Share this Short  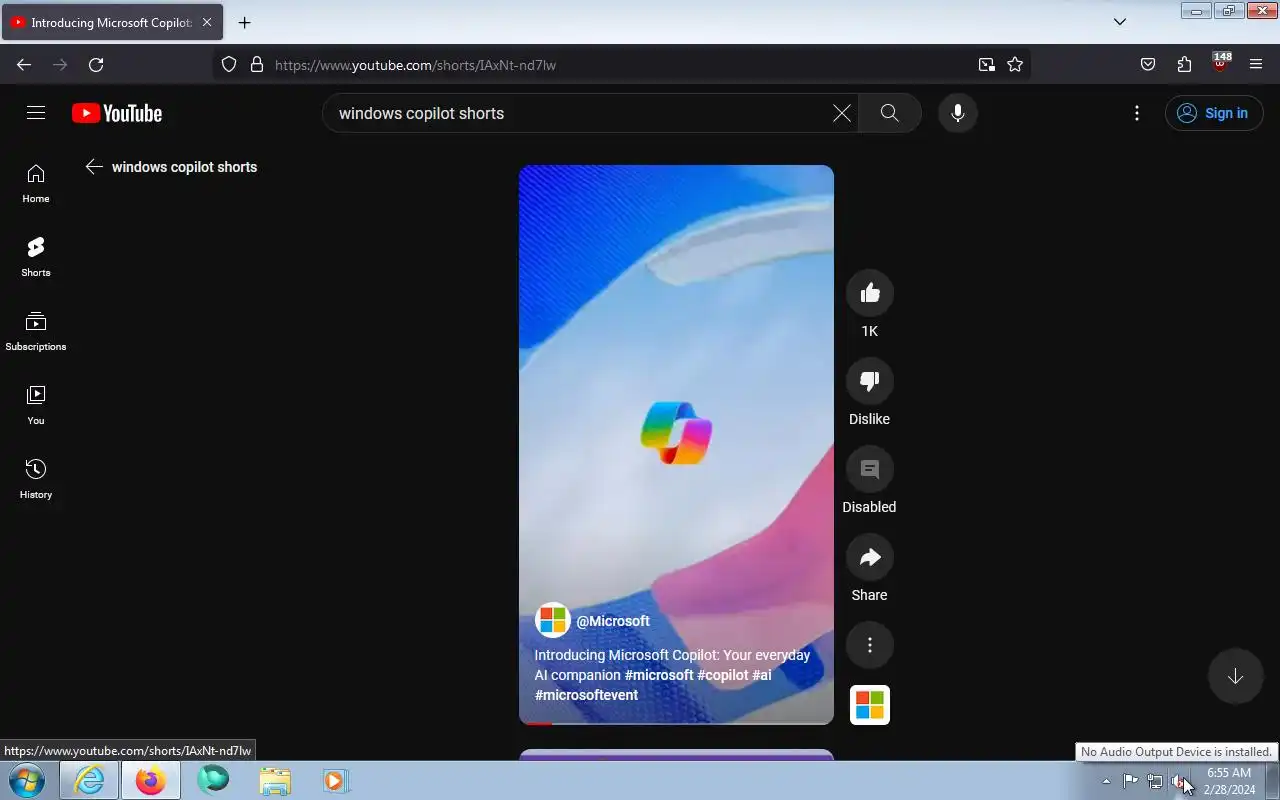pos(870,557)
